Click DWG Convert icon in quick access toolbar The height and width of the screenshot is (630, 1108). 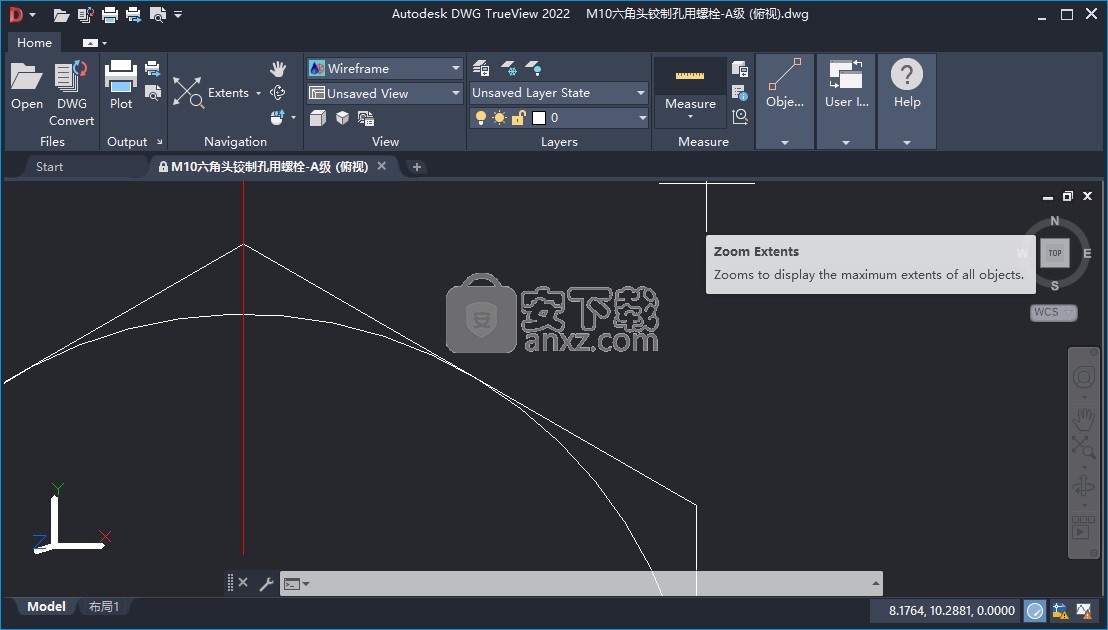86,14
